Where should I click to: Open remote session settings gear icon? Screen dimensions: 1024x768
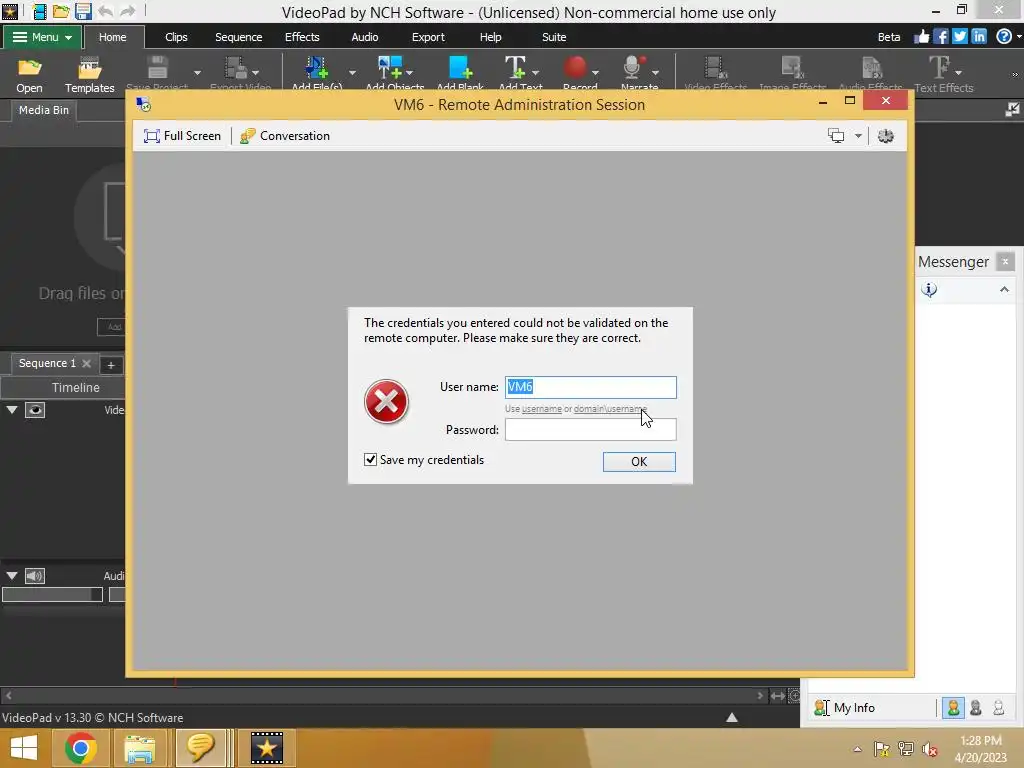click(x=886, y=136)
